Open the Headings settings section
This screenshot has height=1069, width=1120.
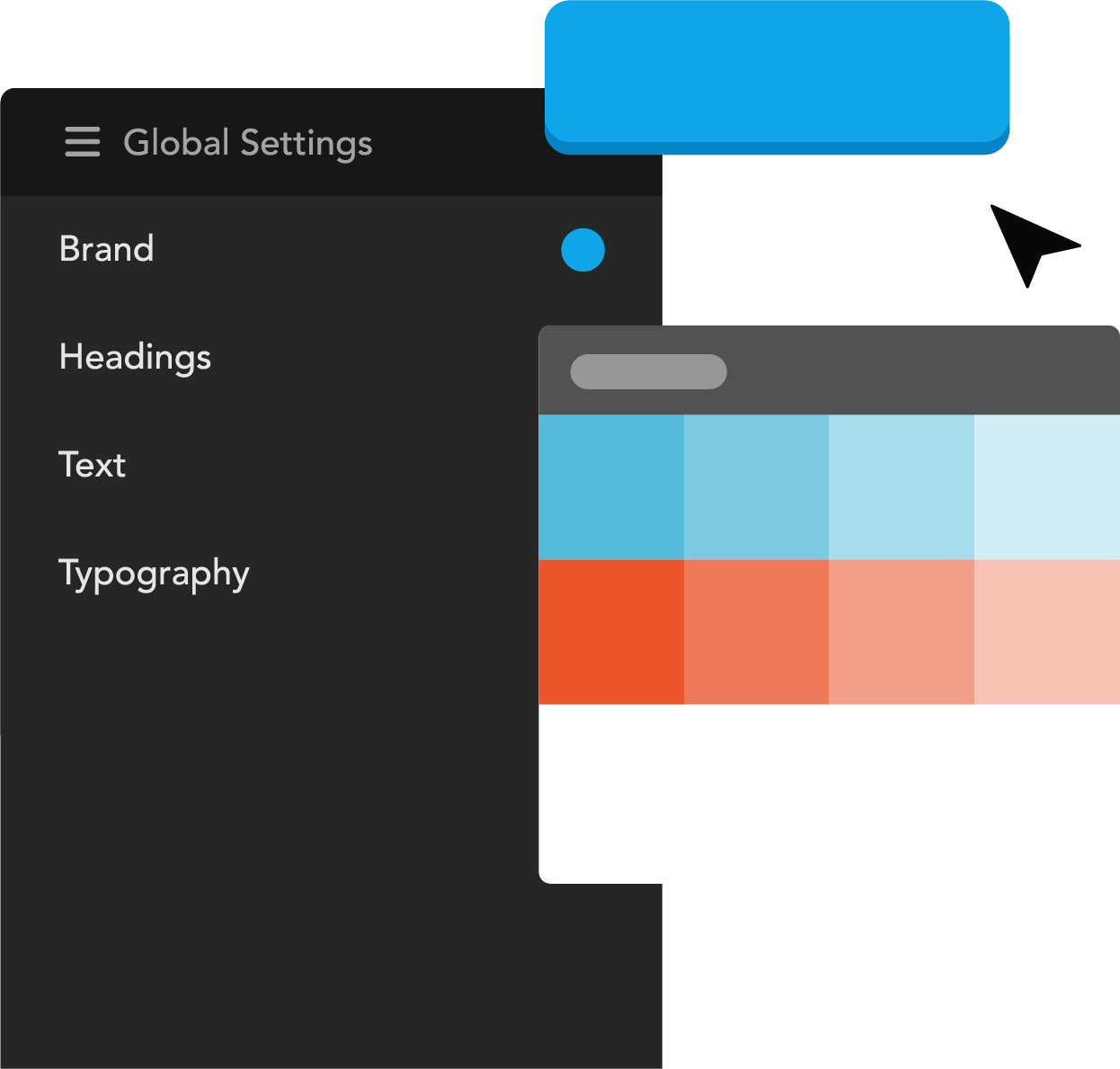point(135,357)
